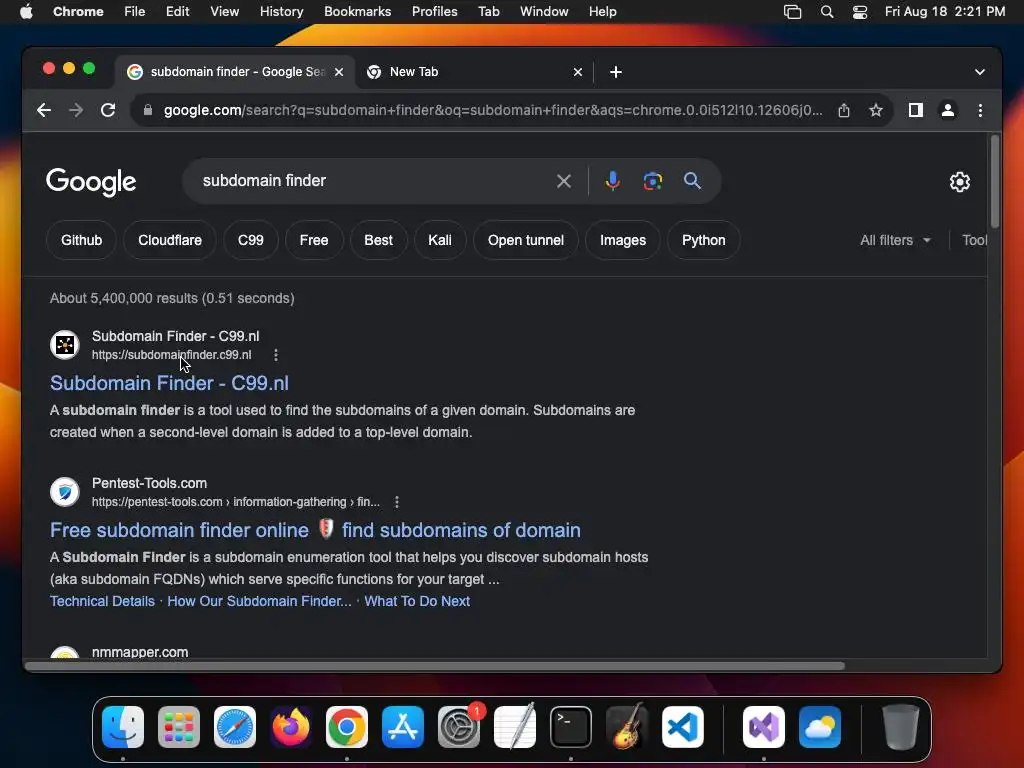Image resolution: width=1024 pixels, height=768 pixels.
Task: Open Spotlight search in menu bar
Action: 827,12
